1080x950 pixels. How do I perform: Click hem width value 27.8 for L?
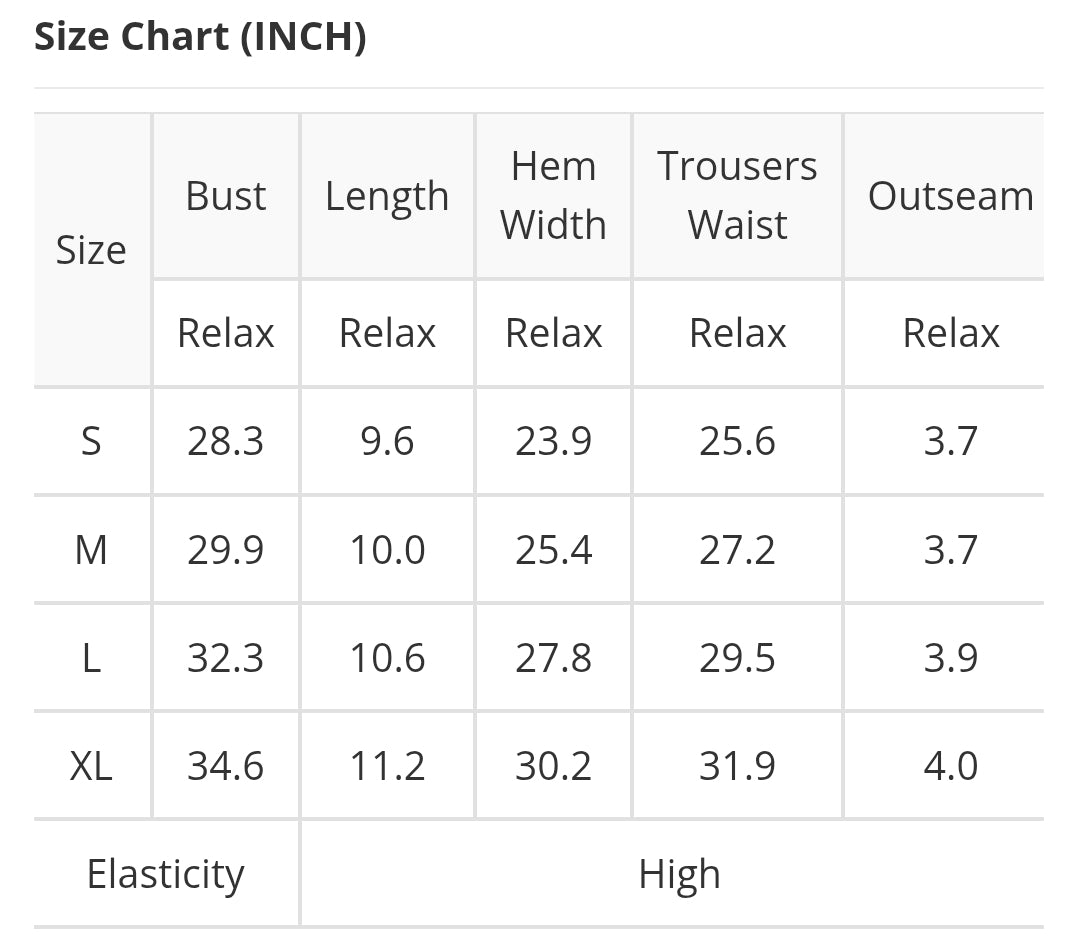point(553,658)
